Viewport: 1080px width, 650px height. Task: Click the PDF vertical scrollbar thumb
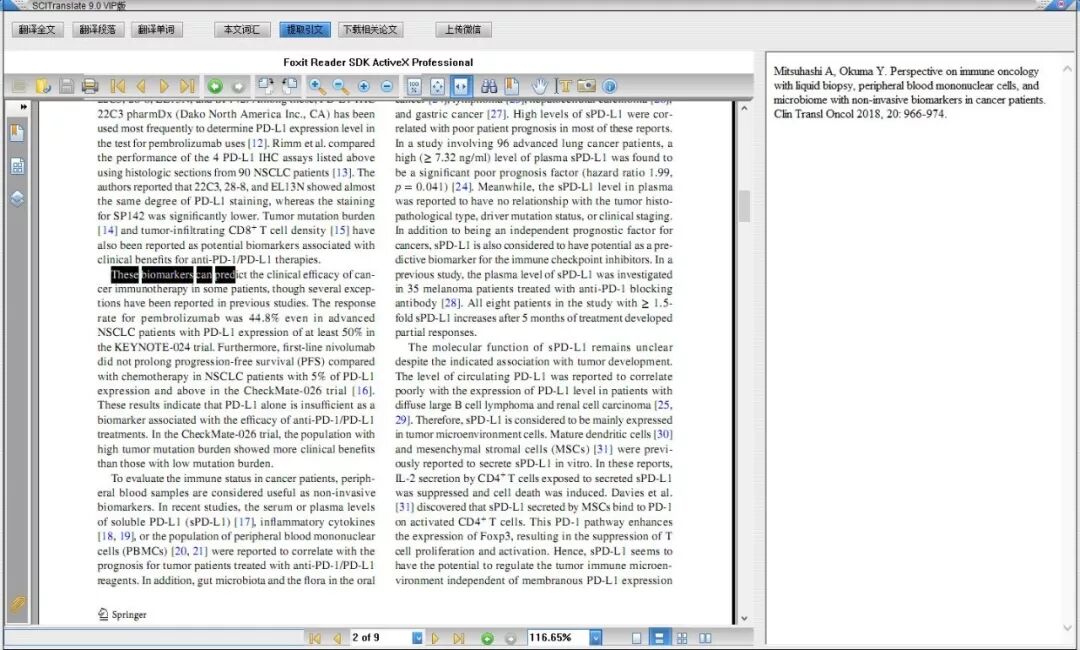744,207
